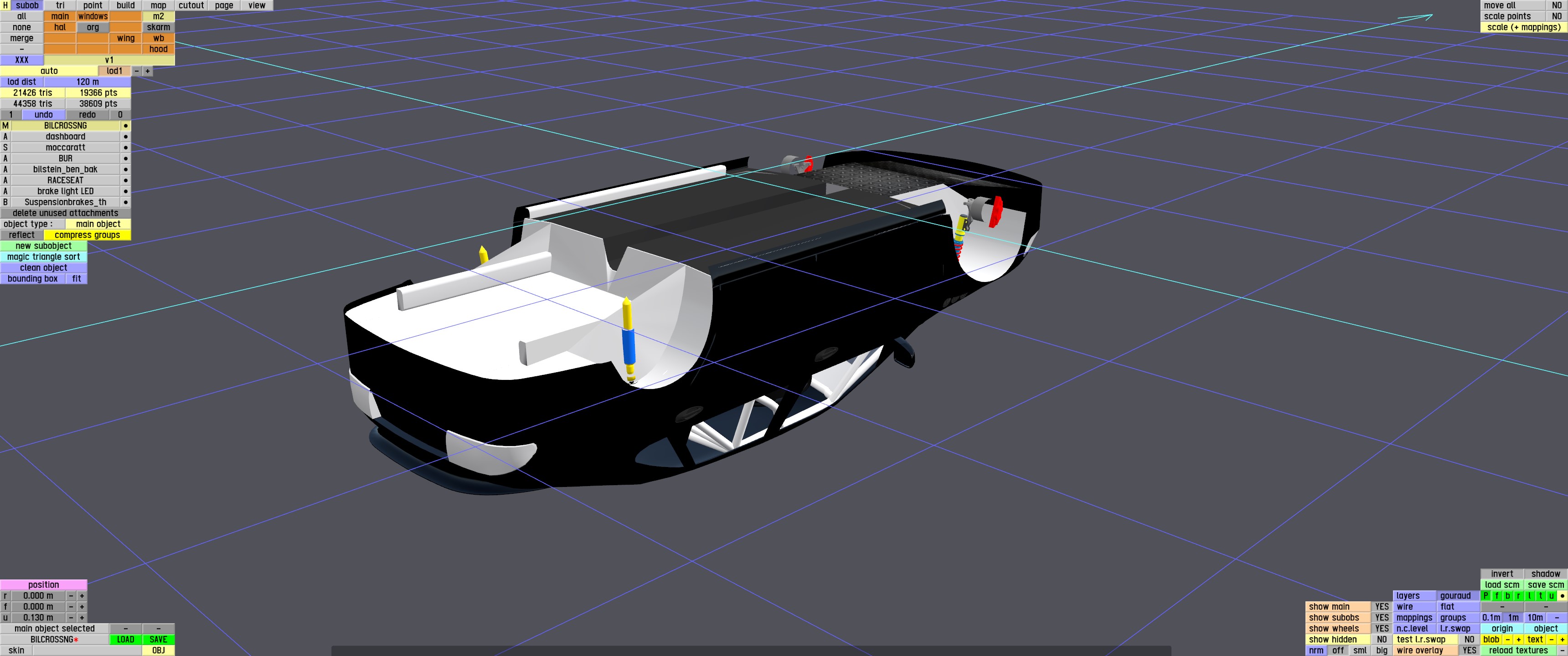Click the text minus button
This screenshot has height=656, width=1568.
1551,640
